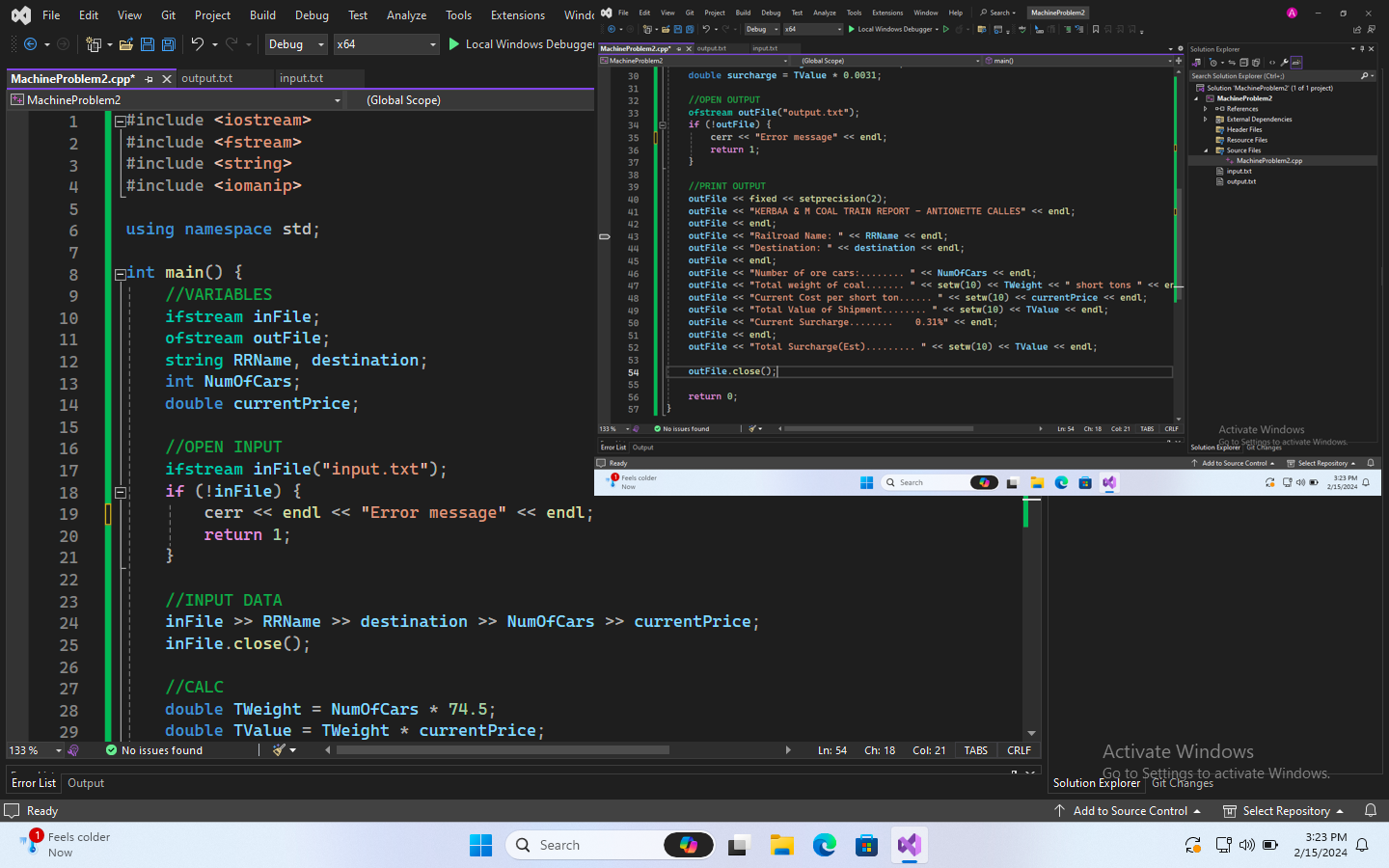Toggle Preview Selected Items in Solution Explorer
The height and width of the screenshot is (868, 1389).
pos(1298,62)
